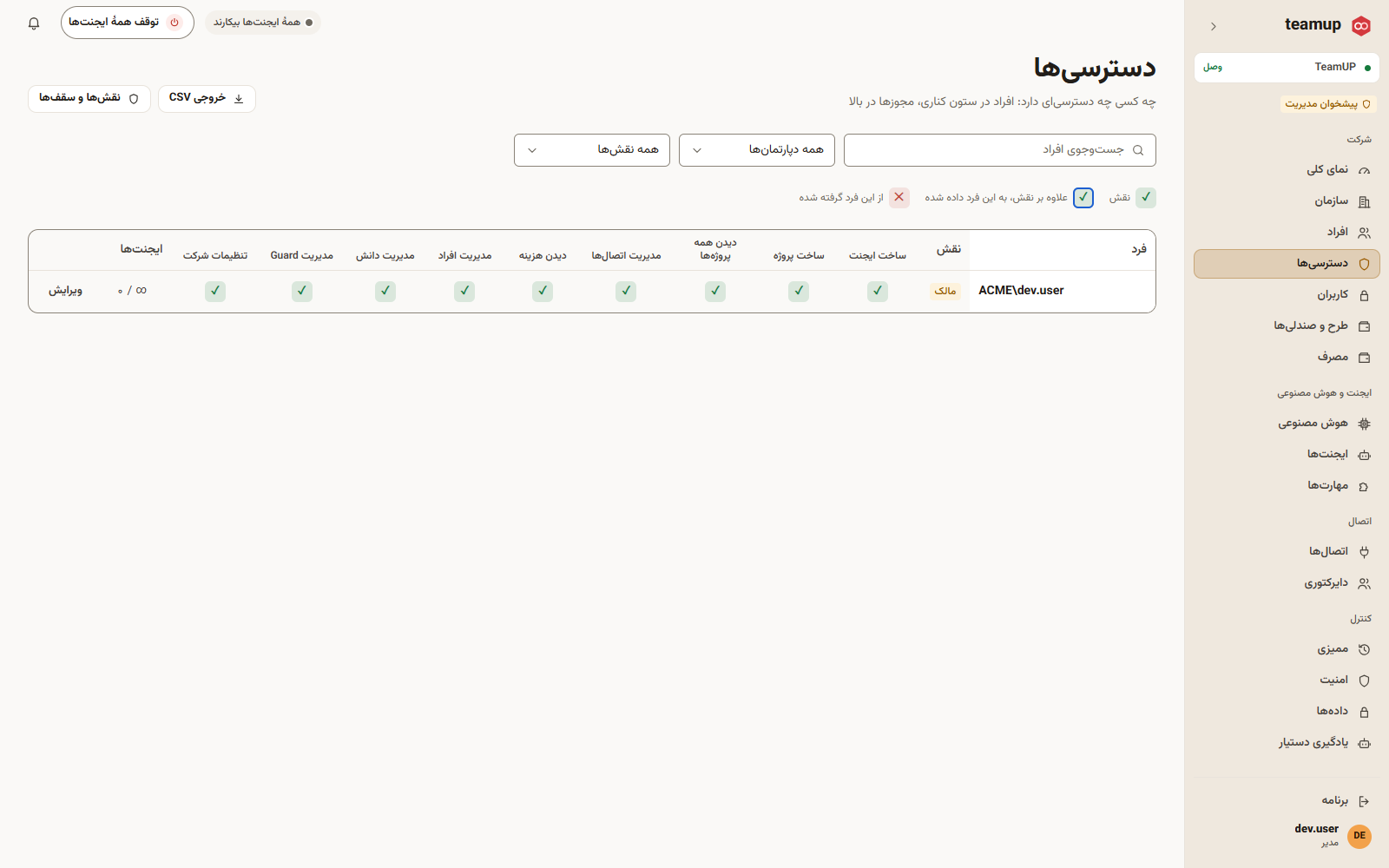The image size is (1389, 868).
Task: Open مصرف usage icon
Action: click(x=1364, y=358)
